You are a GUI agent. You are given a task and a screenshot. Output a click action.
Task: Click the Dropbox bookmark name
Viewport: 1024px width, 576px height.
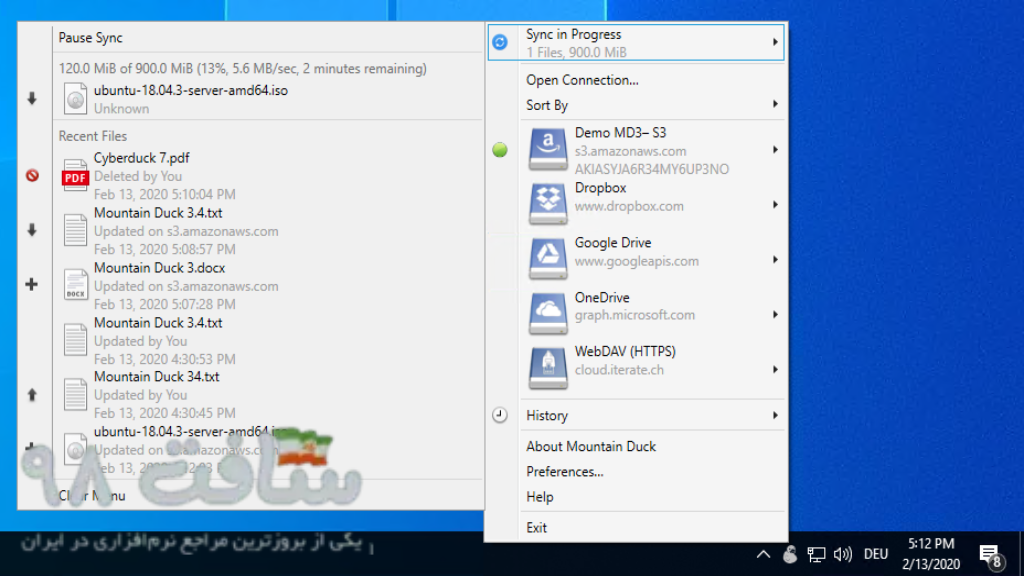pos(600,188)
